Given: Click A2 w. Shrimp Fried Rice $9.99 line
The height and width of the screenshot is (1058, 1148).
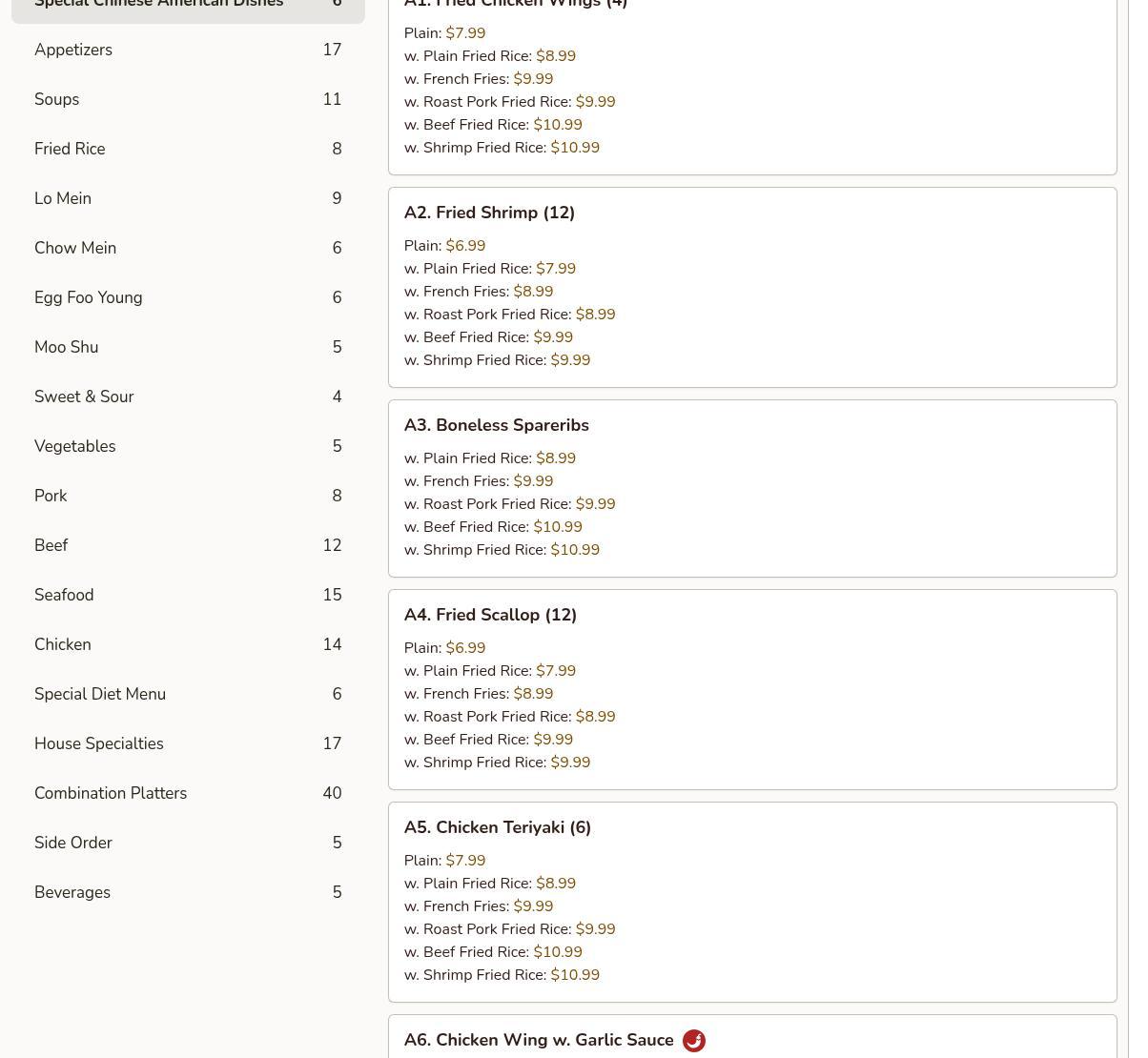Looking at the screenshot, I should click(x=497, y=360).
